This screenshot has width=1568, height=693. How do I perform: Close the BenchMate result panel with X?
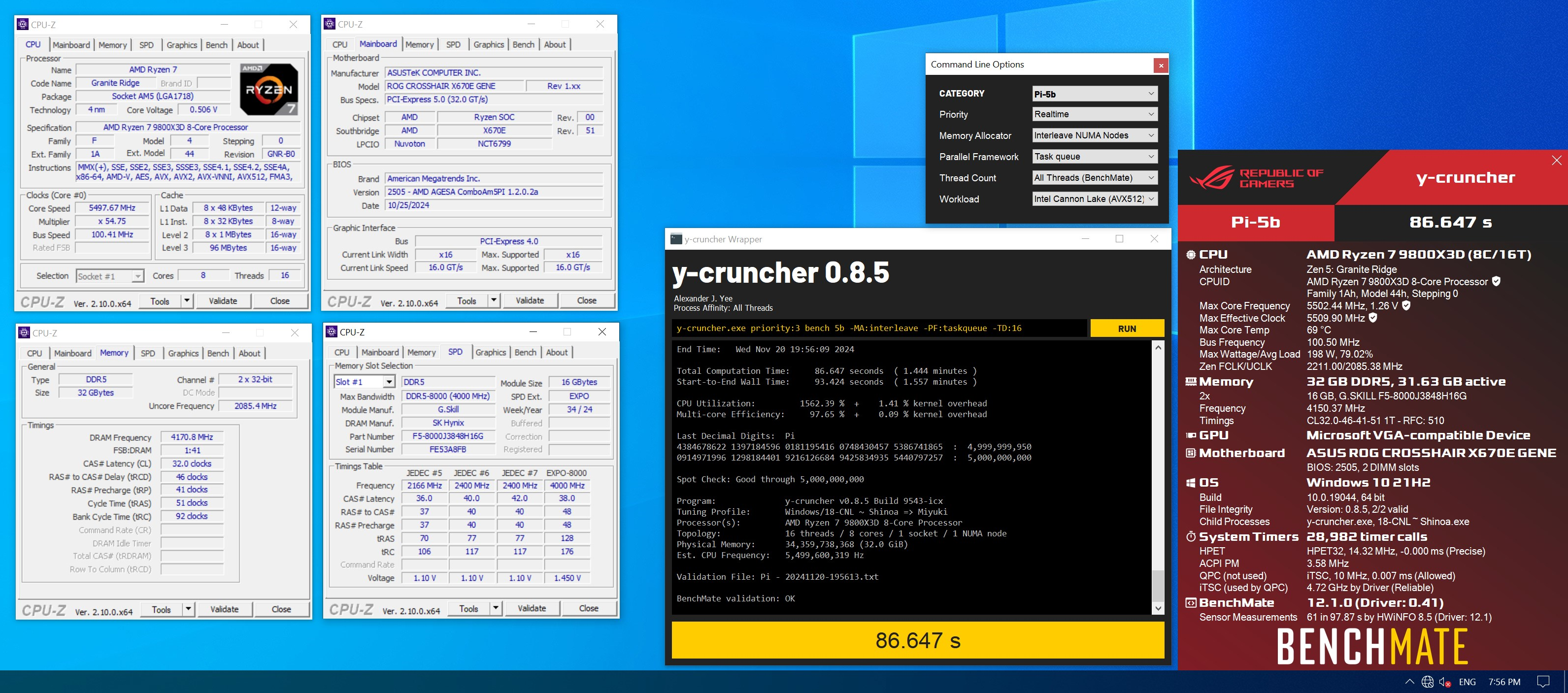[x=1557, y=161]
